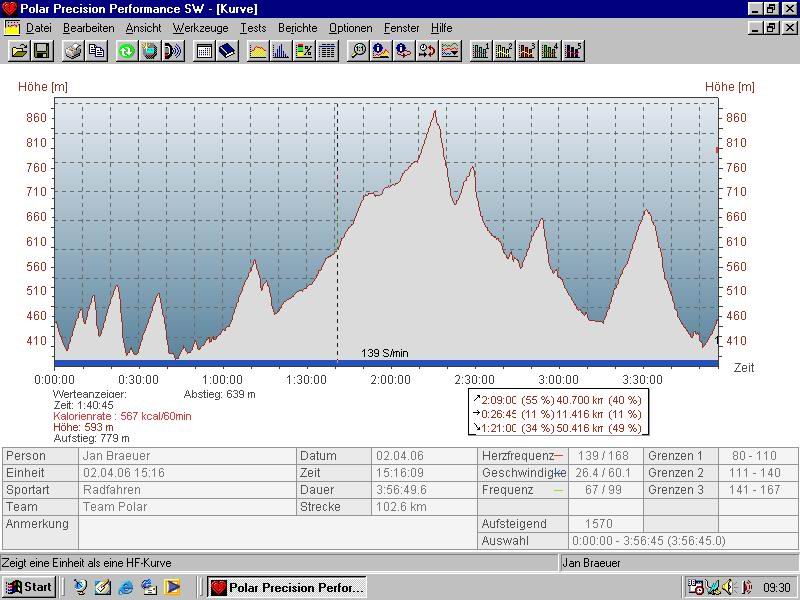Click the chart icon numbered 5

coord(573,51)
